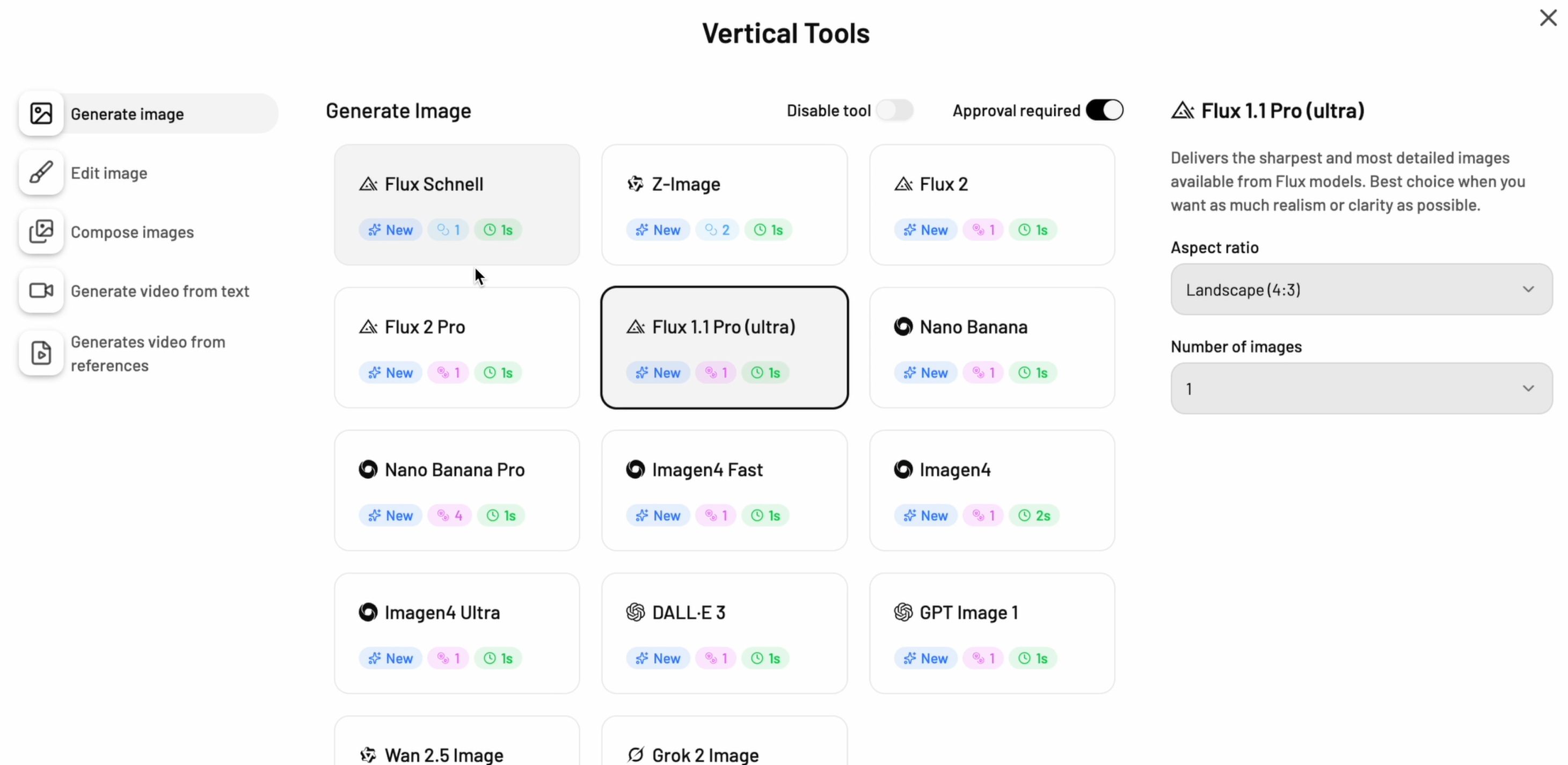This screenshot has width=1568, height=765.
Task: Open the Edit image section
Action: pos(109,173)
